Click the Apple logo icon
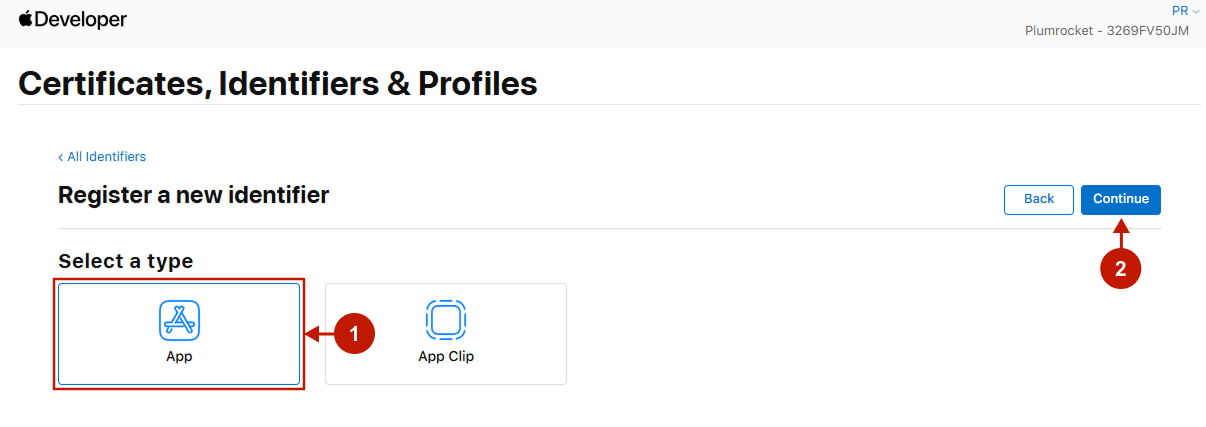This screenshot has width=1206, height=427. 26,19
